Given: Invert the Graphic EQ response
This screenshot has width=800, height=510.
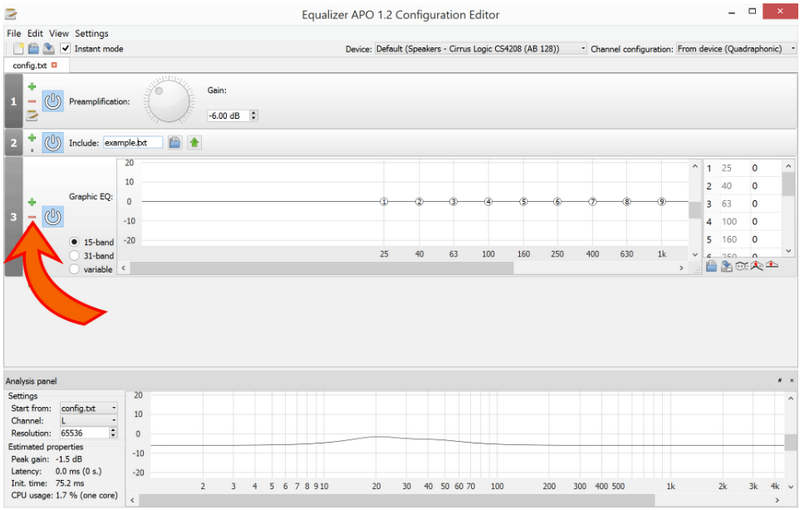Looking at the screenshot, I should point(742,266).
